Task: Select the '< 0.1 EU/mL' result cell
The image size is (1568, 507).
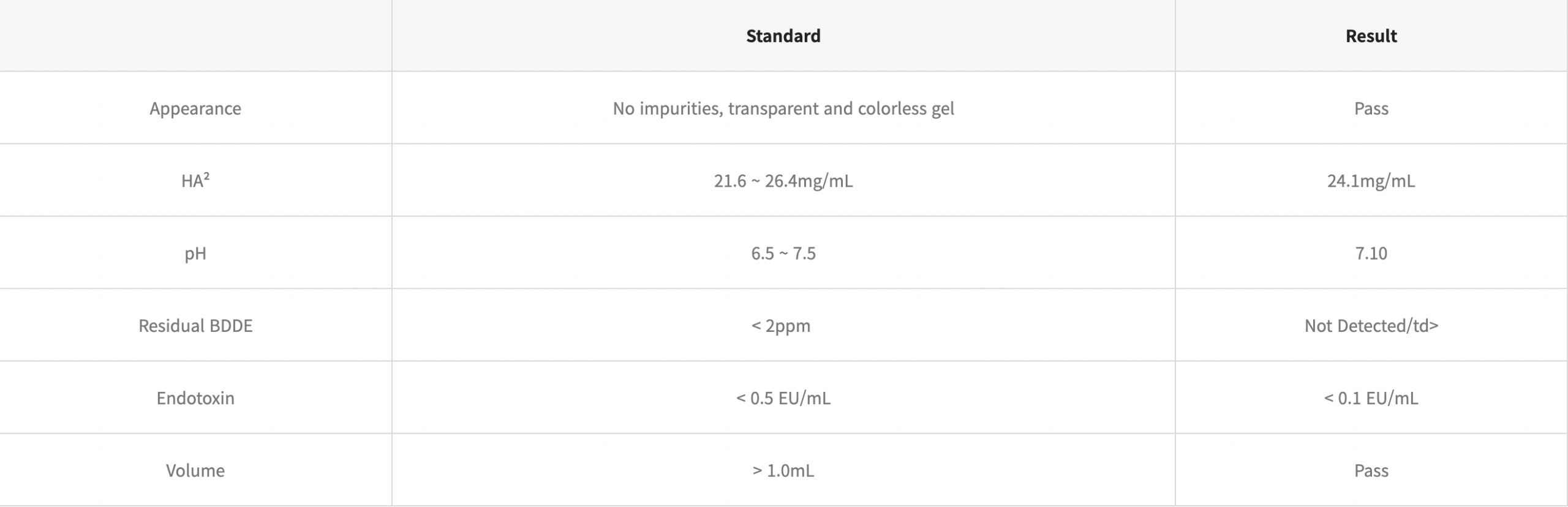Action: pos(1371,398)
